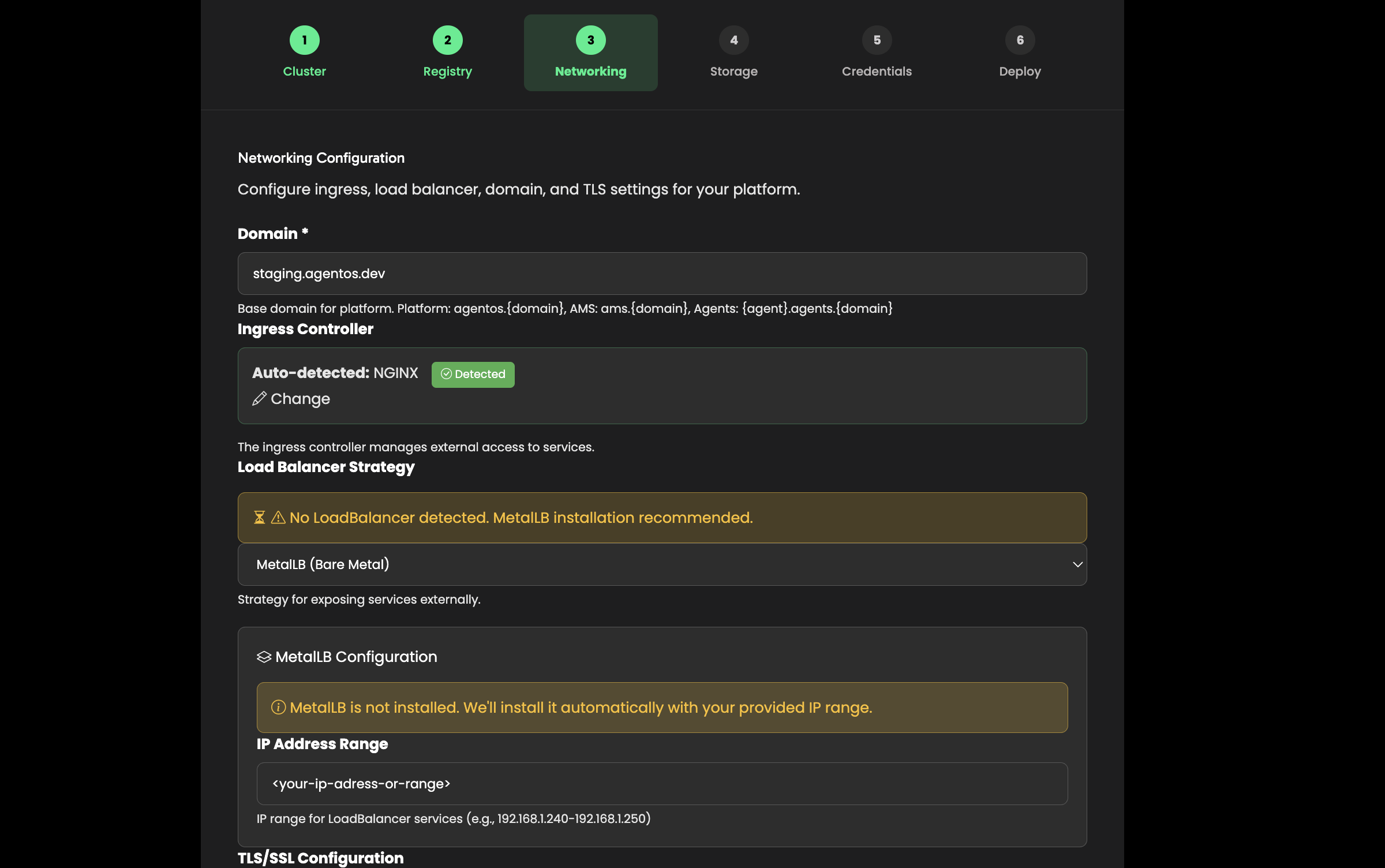Viewport: 1385px width, 868px height.
Task: Click the green Detected badge
Action: coord(473,375)
